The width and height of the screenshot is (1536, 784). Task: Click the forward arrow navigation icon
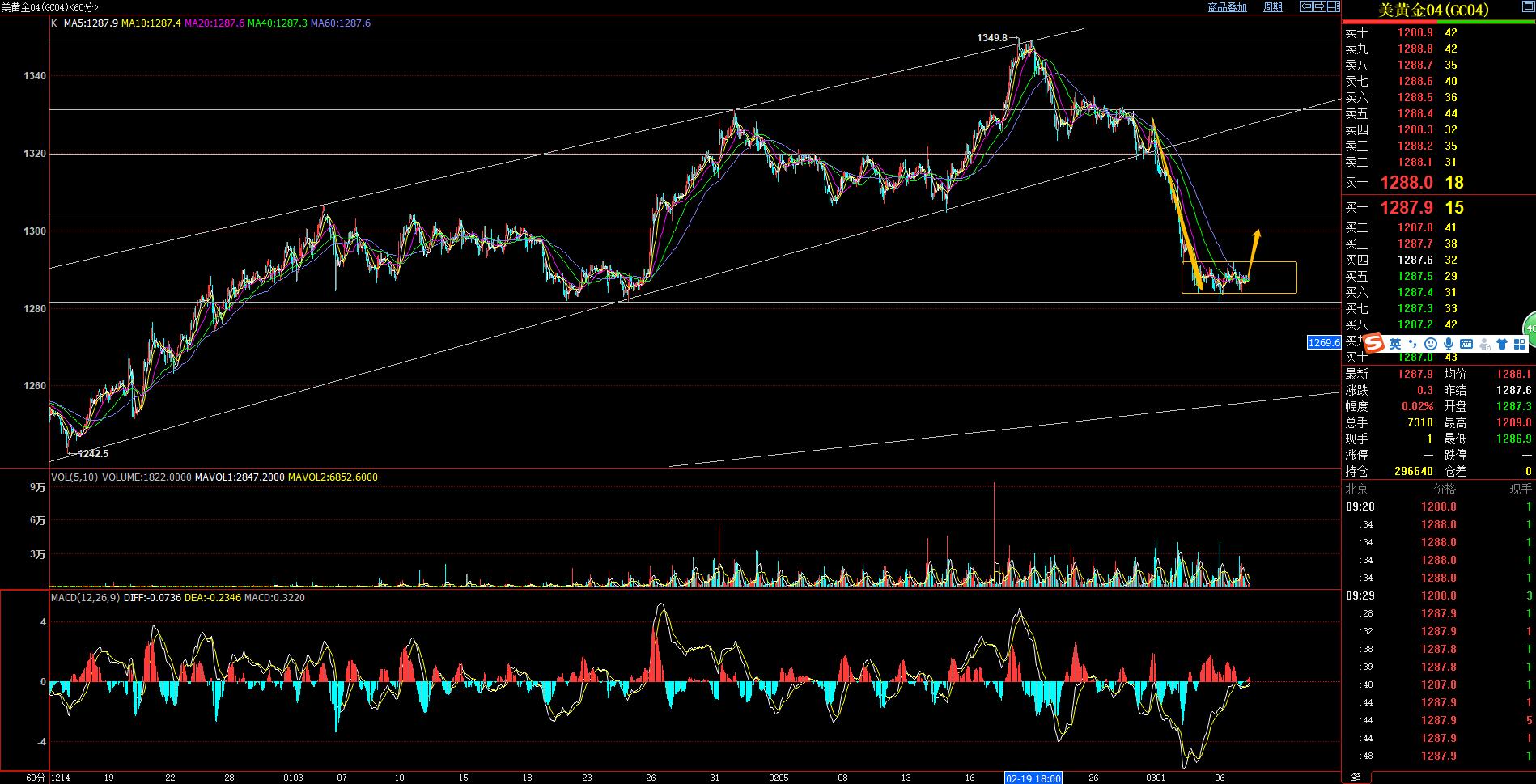click(1320, 6)
